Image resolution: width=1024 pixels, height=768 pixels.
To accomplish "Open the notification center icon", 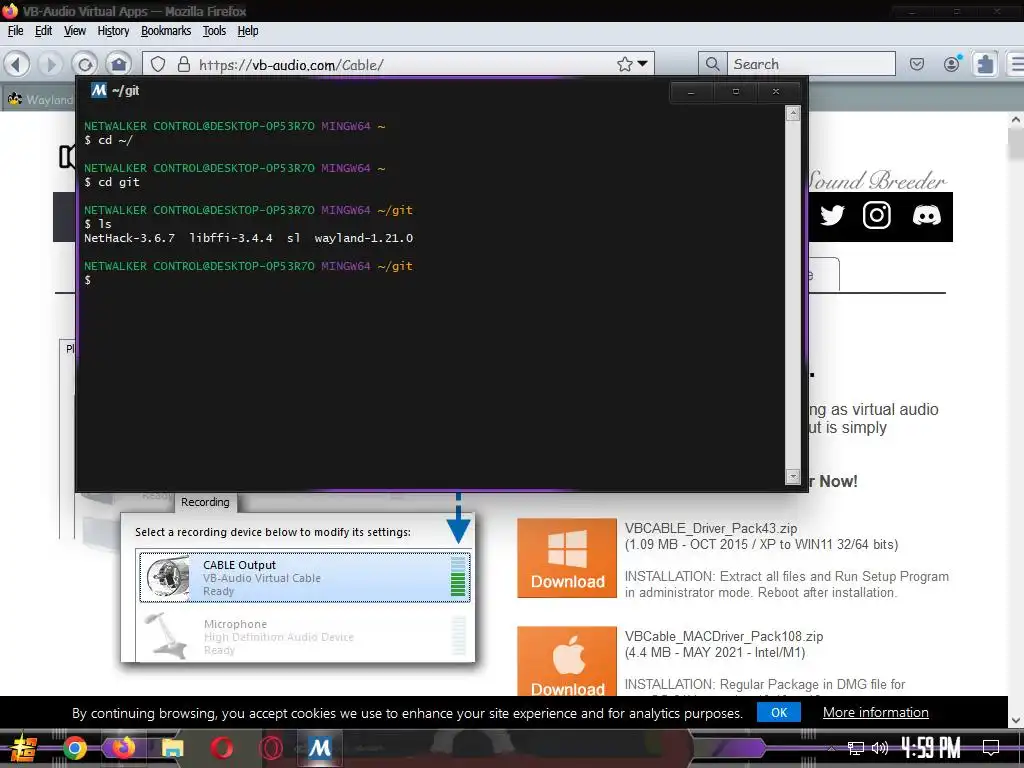I will tap(991, 748).
